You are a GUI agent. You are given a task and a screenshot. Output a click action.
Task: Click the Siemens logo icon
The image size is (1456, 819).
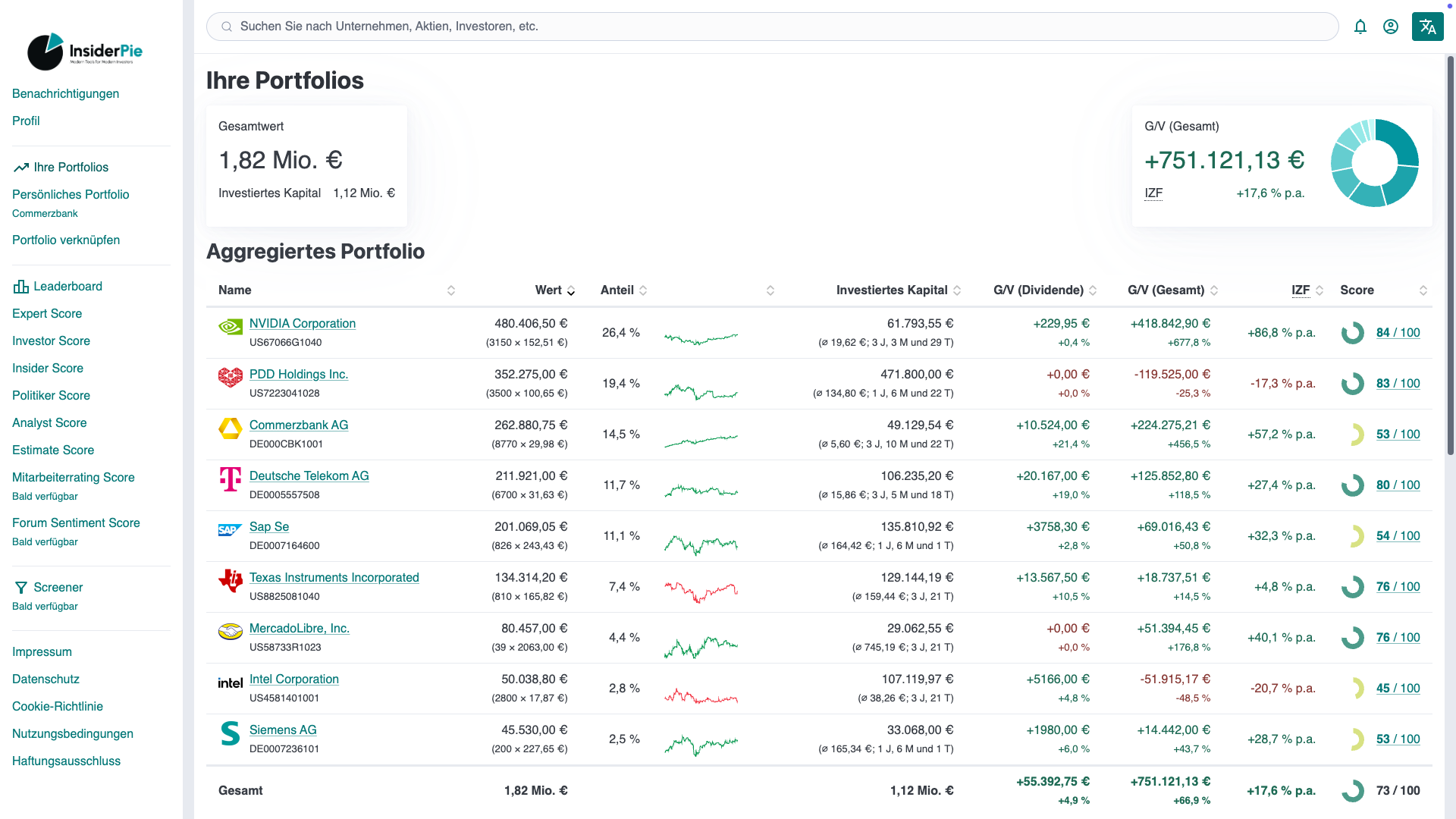coord(230,733)
